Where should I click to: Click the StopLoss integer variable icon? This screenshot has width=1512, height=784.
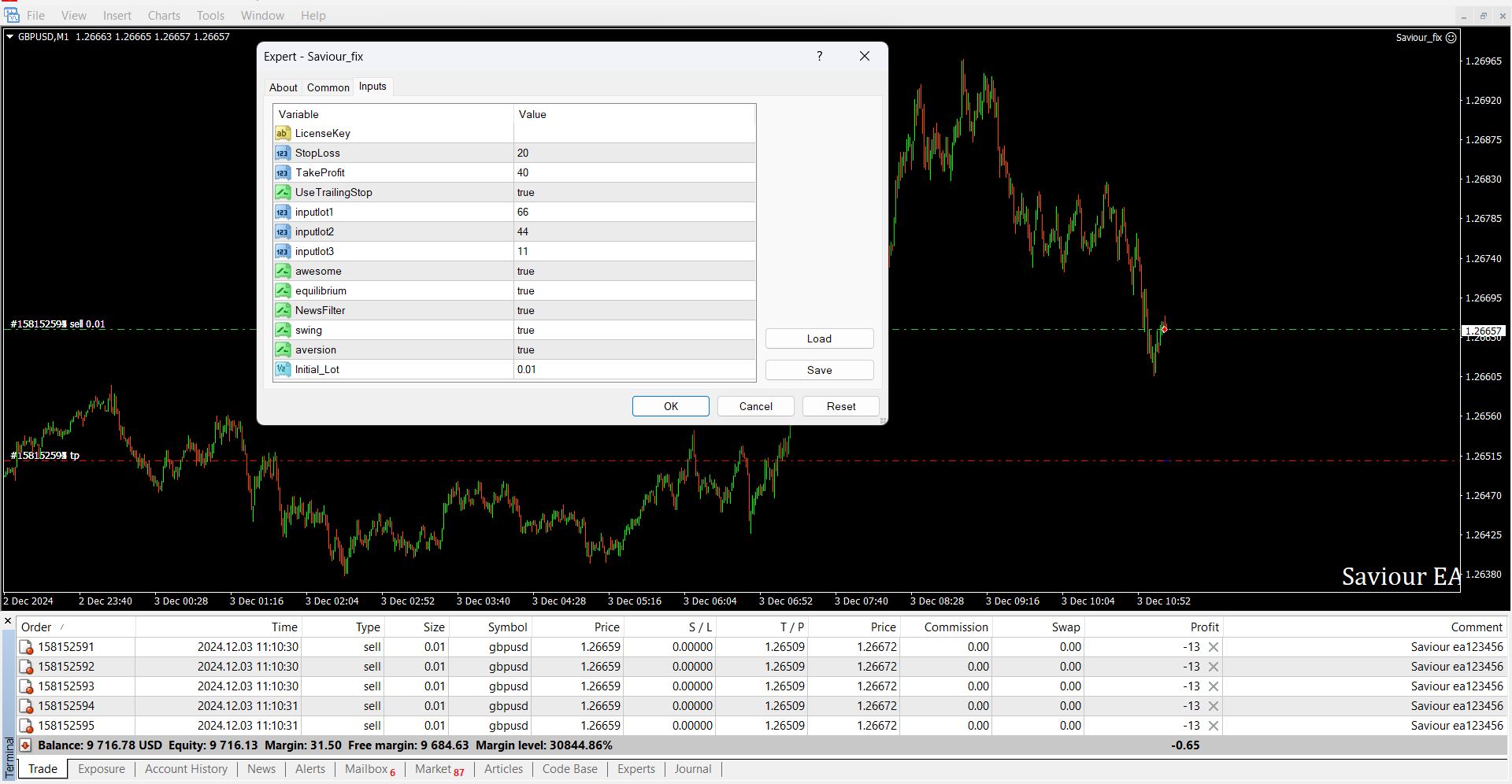[x=283, y=153]
